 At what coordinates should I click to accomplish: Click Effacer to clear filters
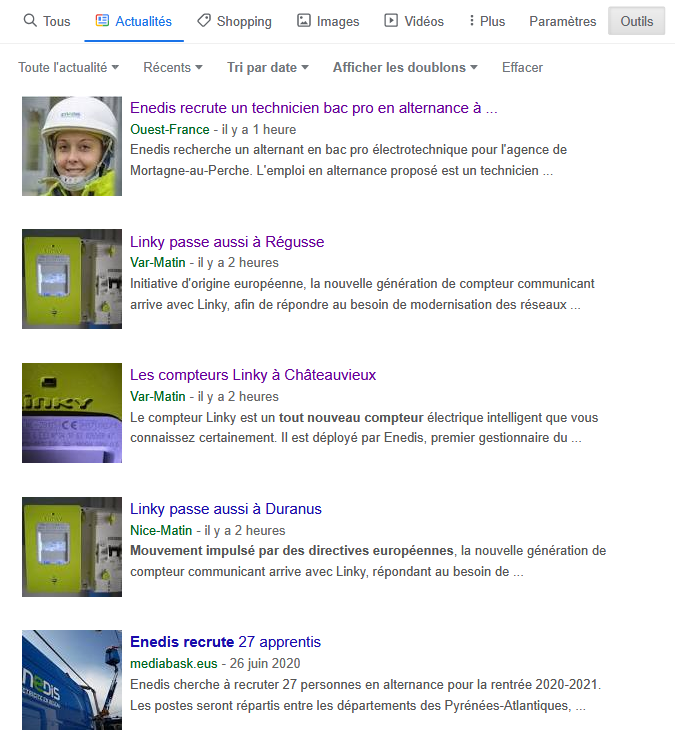(522, 68)
